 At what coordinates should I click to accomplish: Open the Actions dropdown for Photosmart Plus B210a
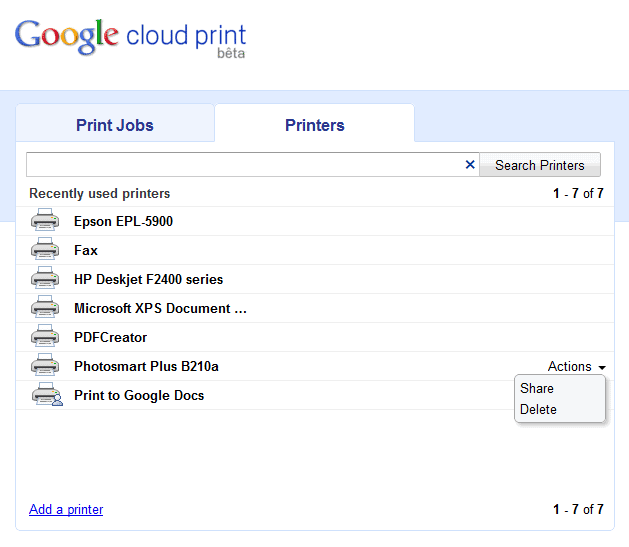pos(576,367)
